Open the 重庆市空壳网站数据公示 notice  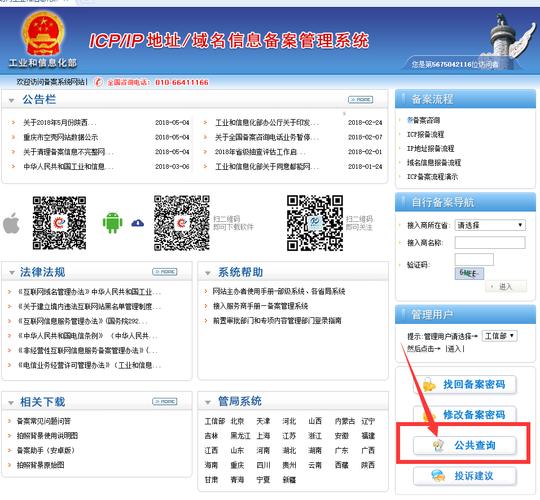click(x=61, y=137)
